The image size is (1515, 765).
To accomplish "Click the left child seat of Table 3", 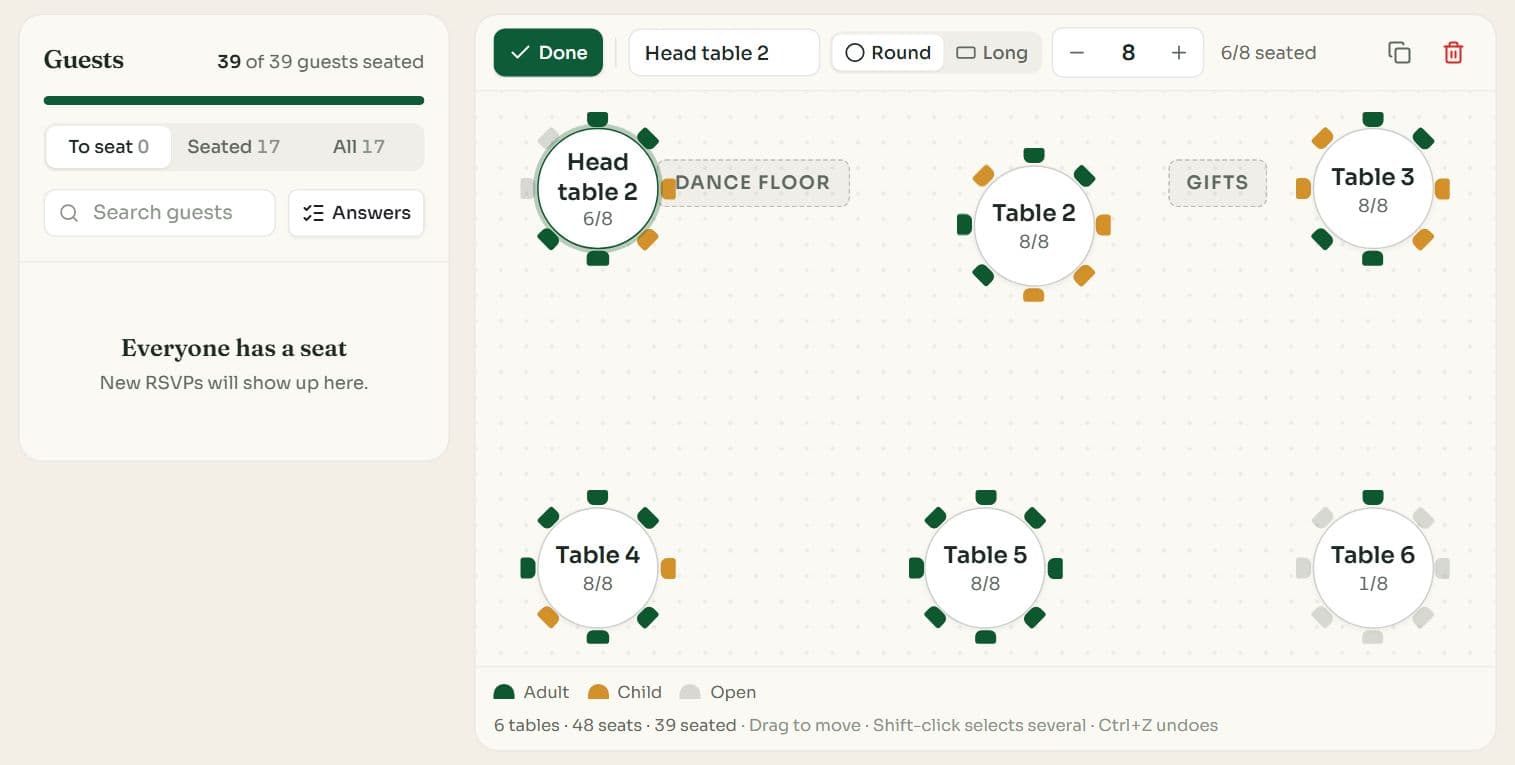I will coord(1303,189).
